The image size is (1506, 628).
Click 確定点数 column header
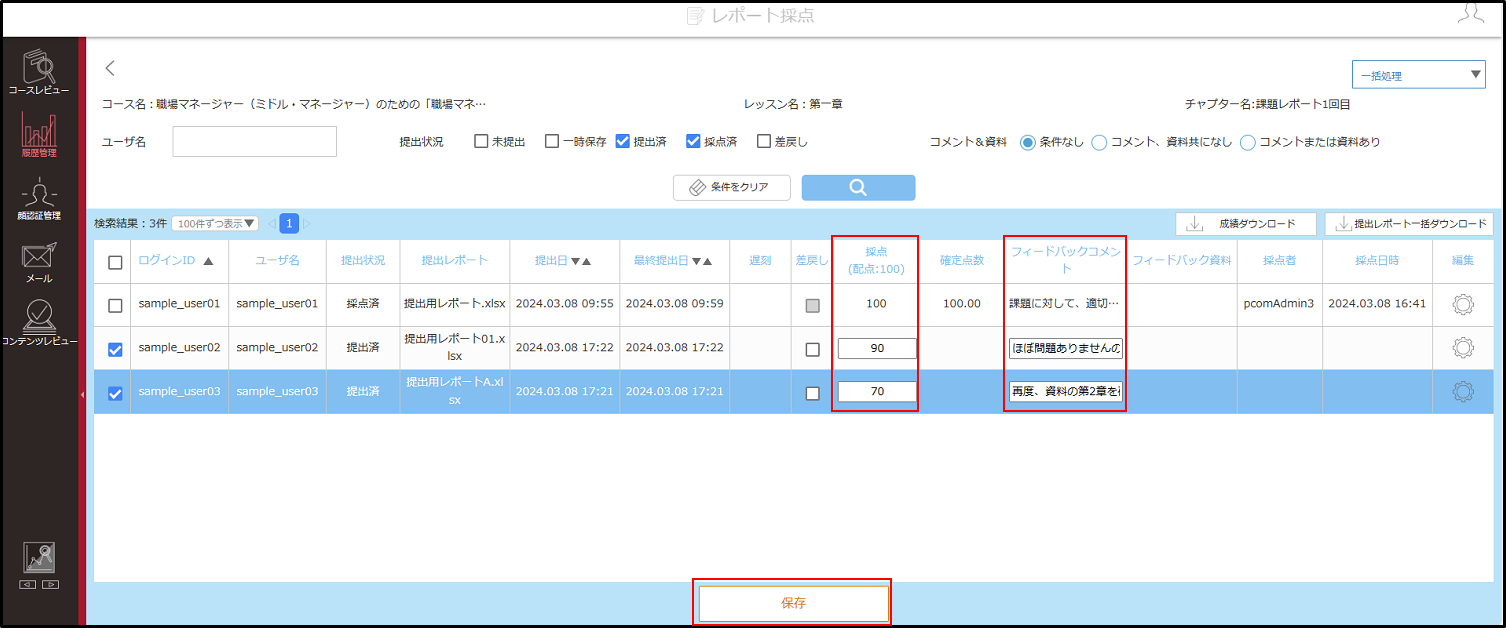pos(962,260)
